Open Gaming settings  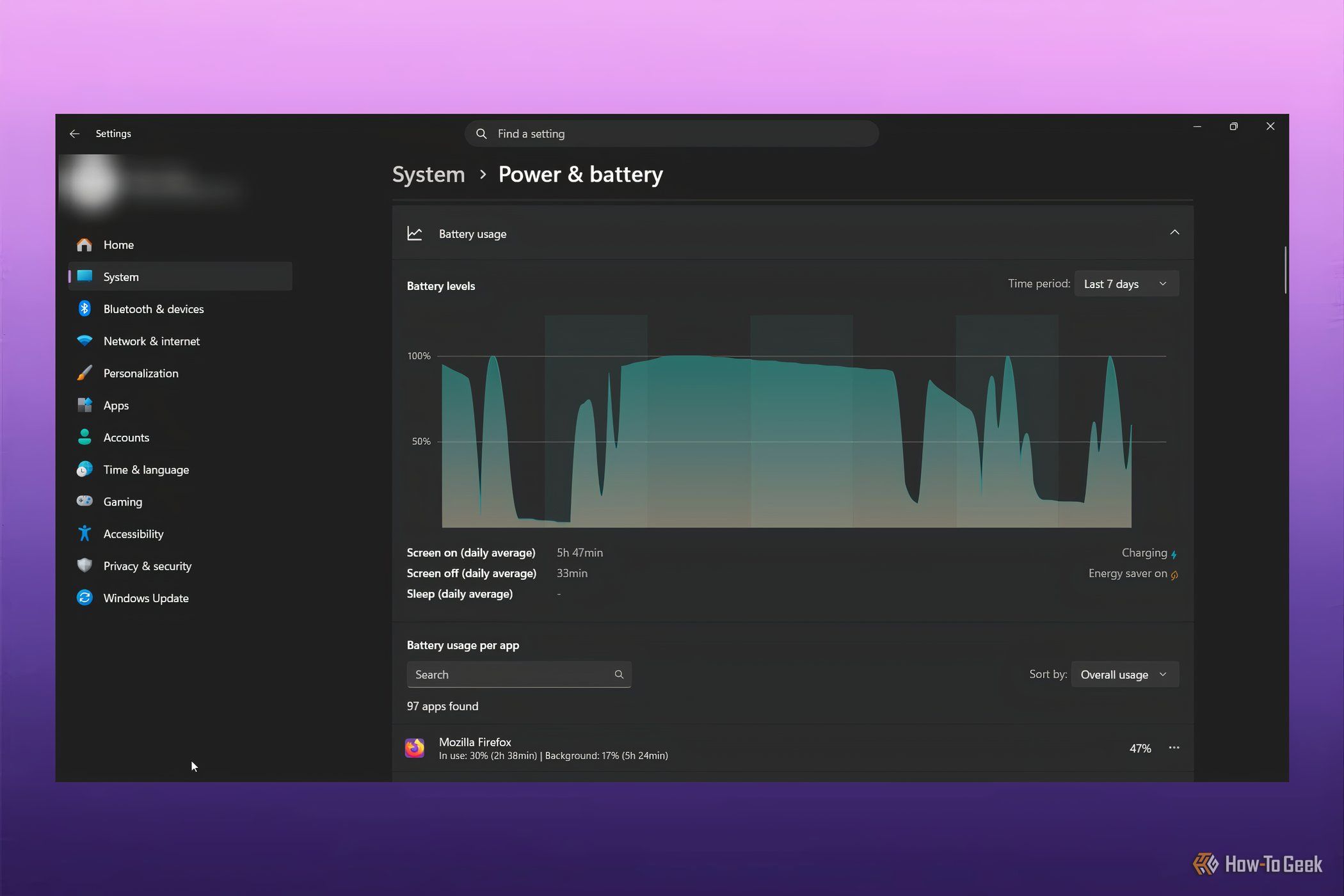coord(180,501)
